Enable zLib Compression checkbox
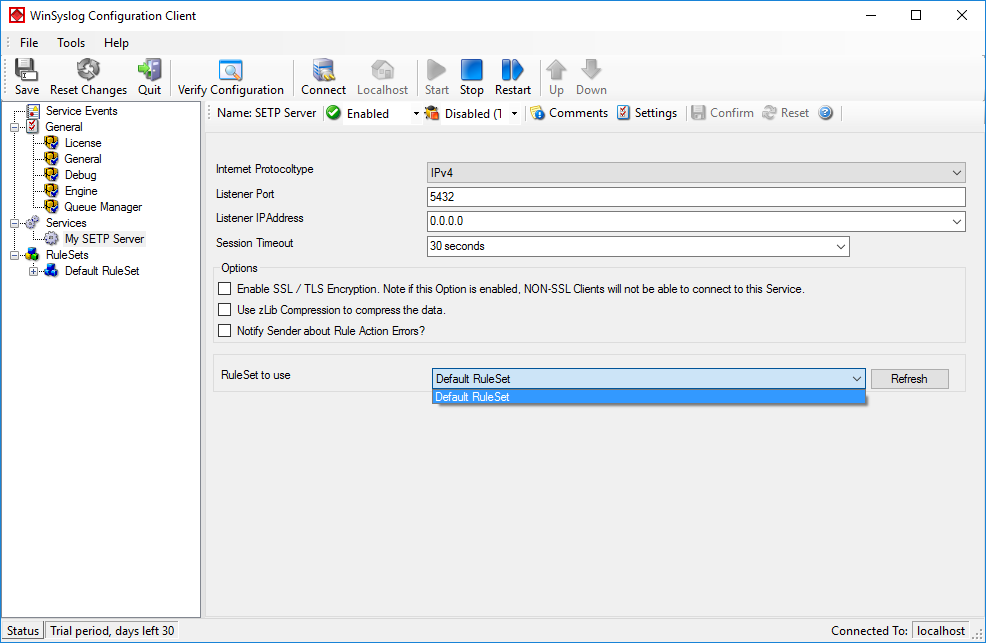Image resolution: width=986 pixels, height=643 pixels. [224, 310]
